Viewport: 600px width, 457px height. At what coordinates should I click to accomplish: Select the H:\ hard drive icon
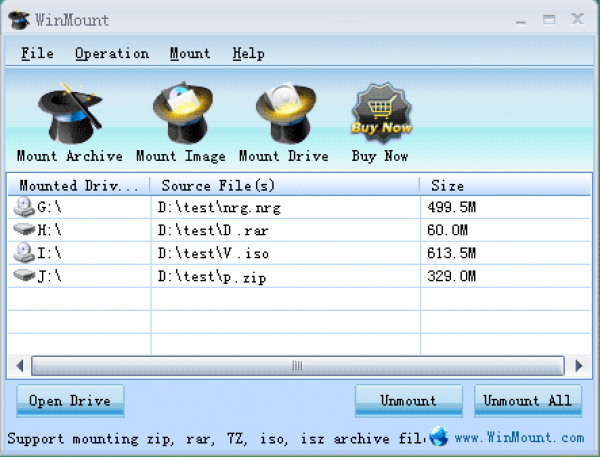pyautogui.click(x=24, y=230)
